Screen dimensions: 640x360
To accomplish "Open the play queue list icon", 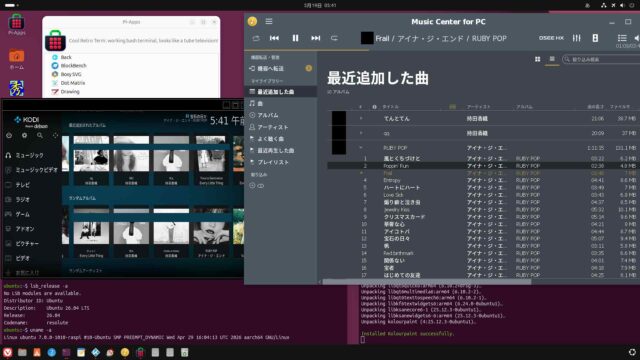I will pyautogui.click(x=622, y=38).
